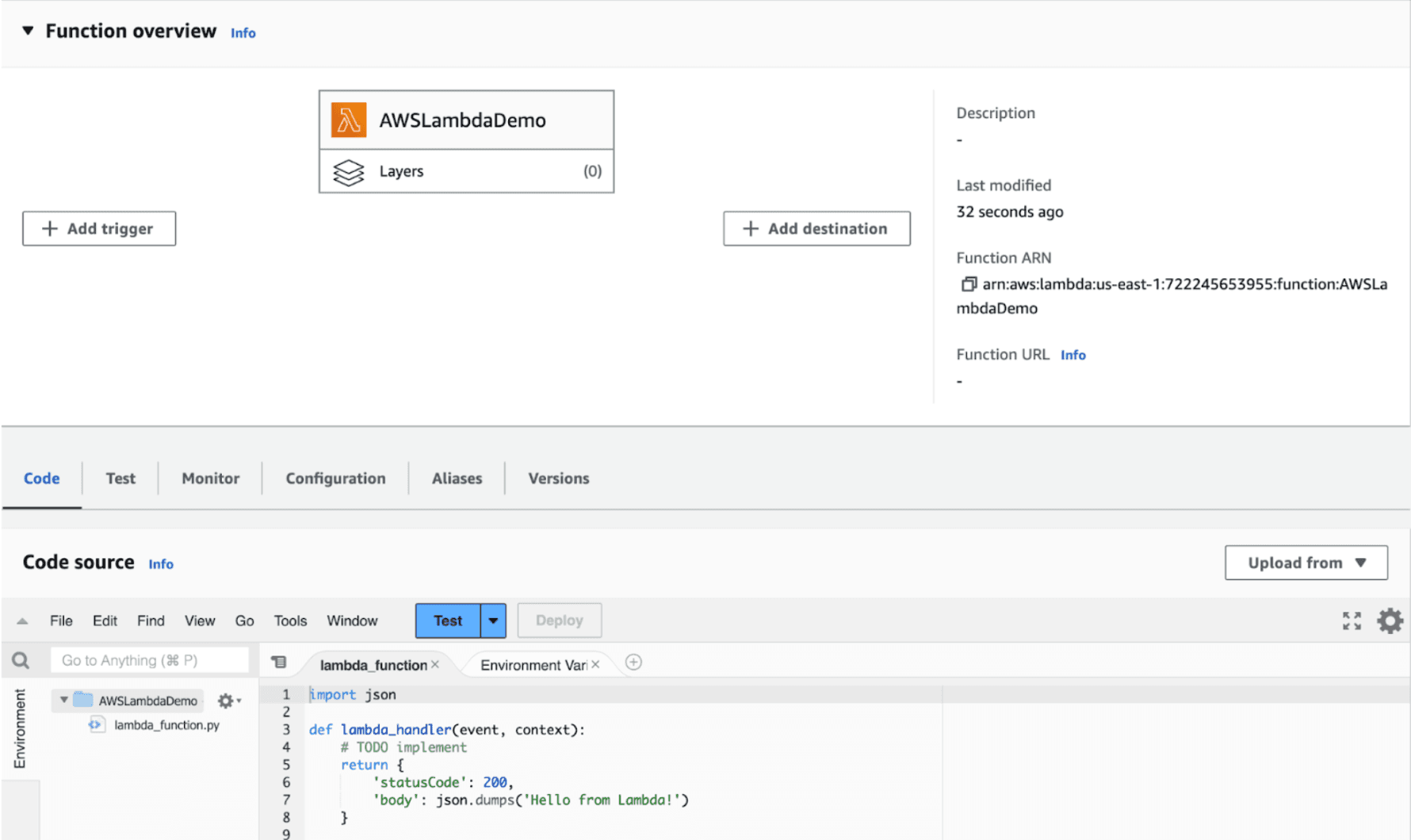Screen dimensions: 1411x840
Task: Expand the Upload from dropdown
Action: 1306,563
